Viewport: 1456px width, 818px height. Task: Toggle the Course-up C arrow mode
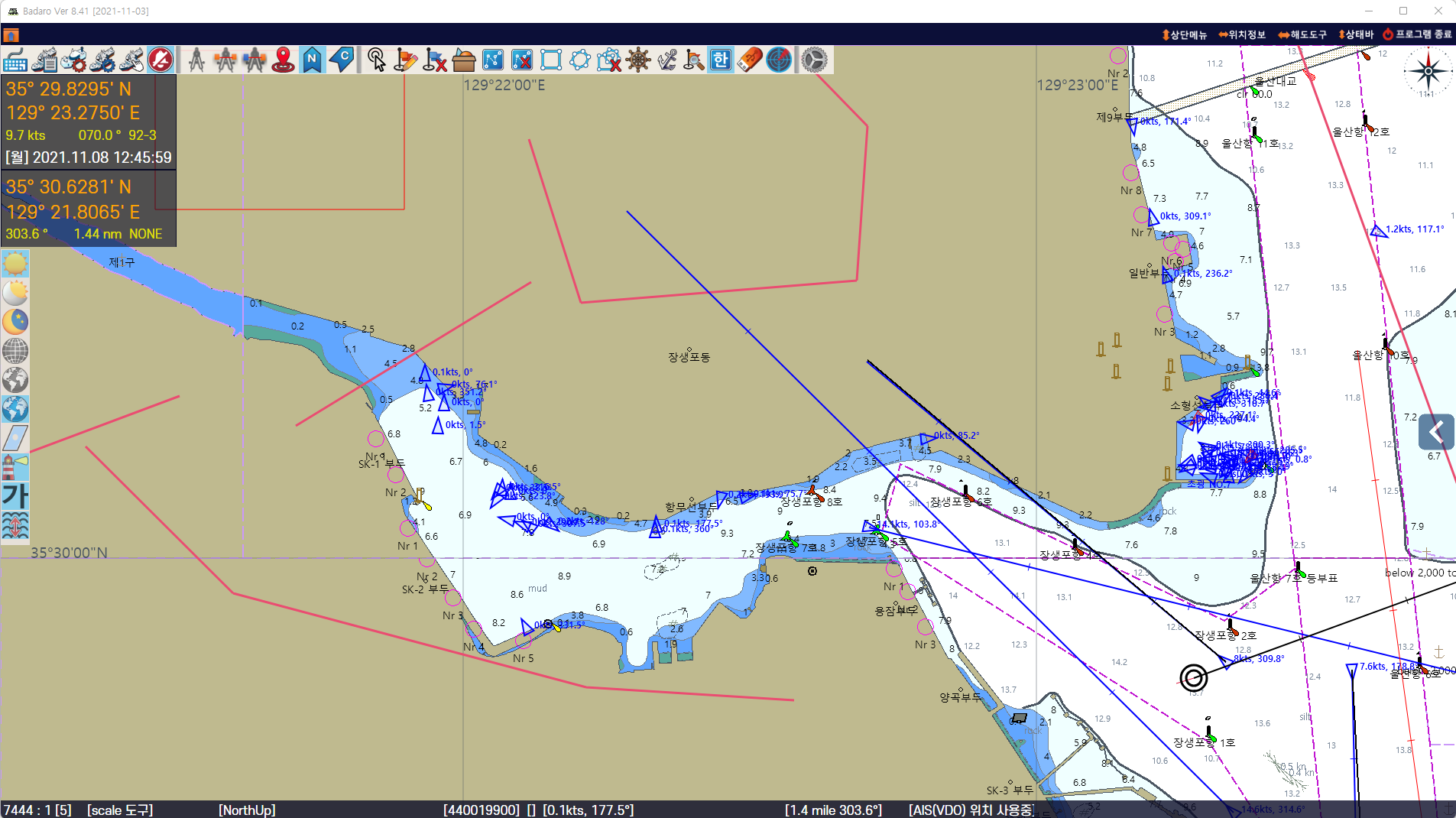pos(342,60)
